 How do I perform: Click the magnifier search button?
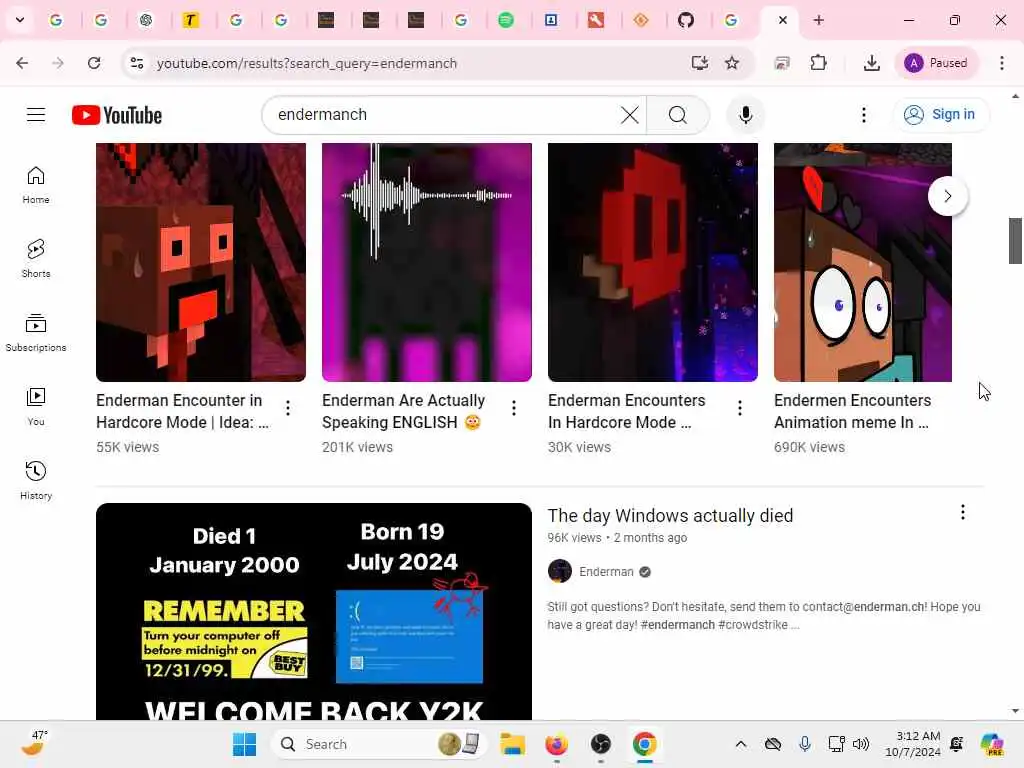[678, 115]
